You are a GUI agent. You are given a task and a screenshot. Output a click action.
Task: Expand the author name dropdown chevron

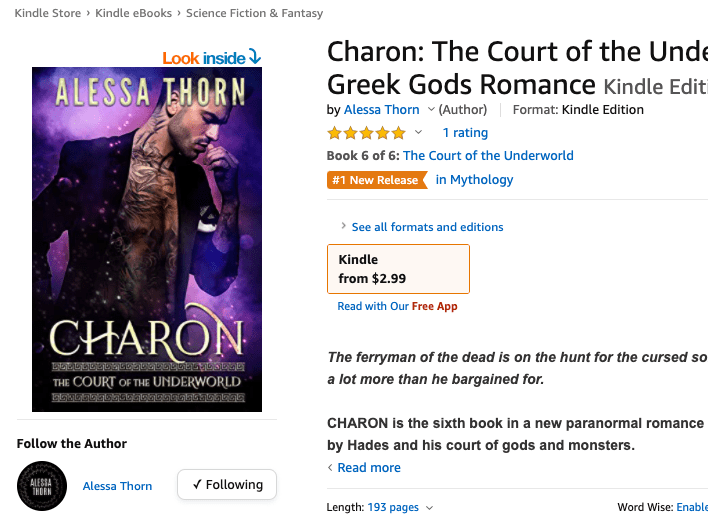click(x=431, y=110)
